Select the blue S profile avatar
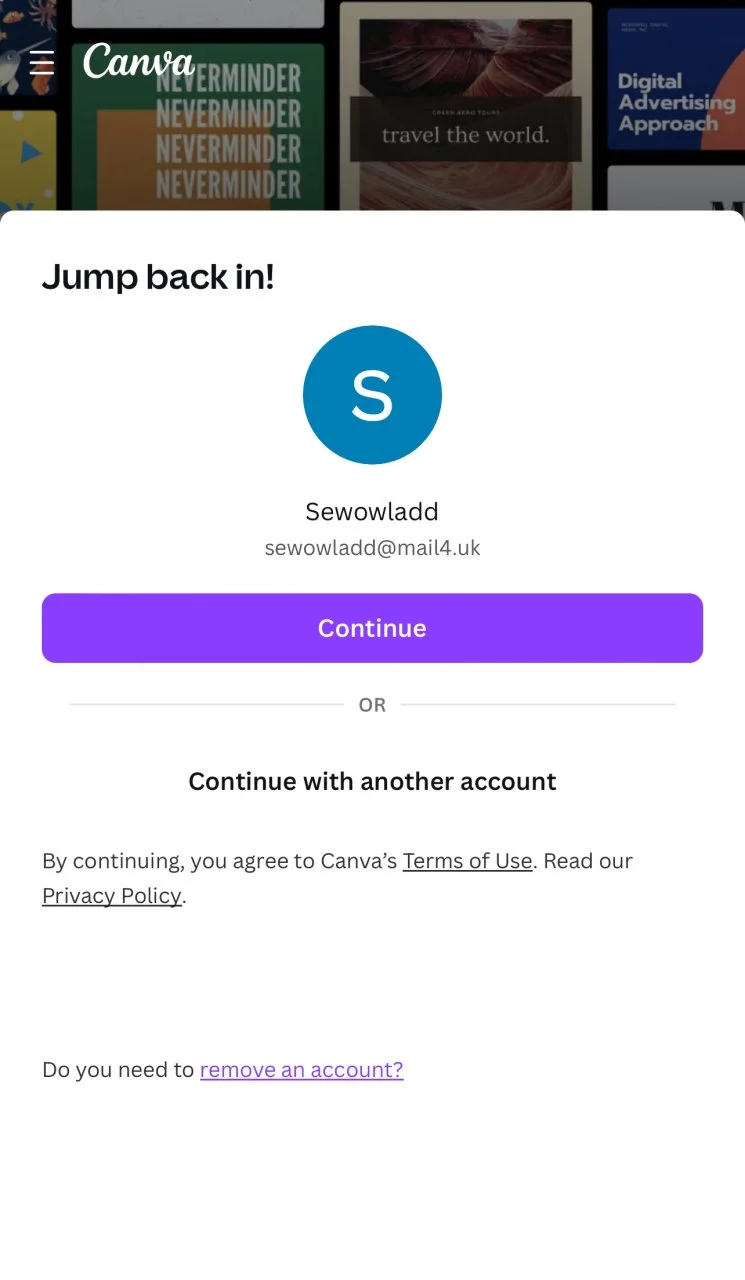The height and width of the screenshot is (1280, 745). (x=372, y=395)
